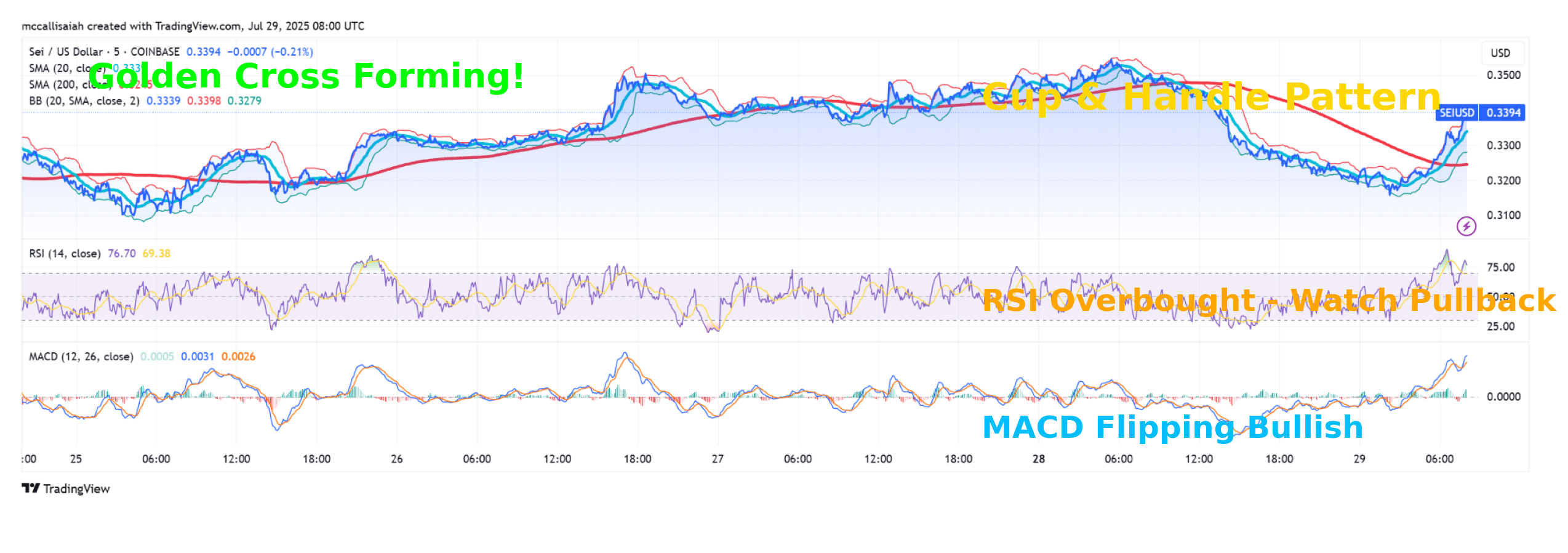1568x553 pixels.
Task: Click the blue 0.3394 current price label
Action: 1503,113
